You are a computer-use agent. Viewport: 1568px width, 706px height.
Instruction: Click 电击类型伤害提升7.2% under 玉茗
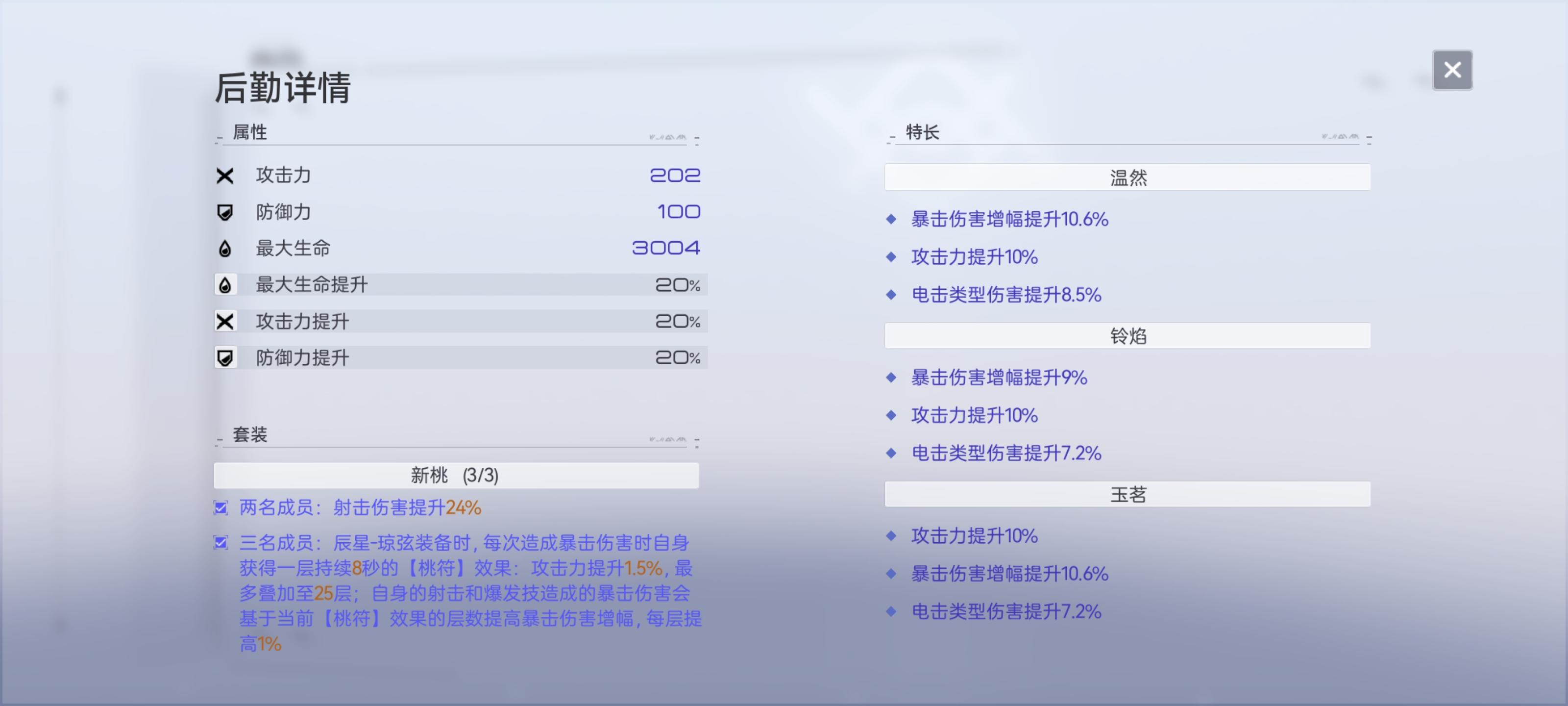[x=1006, y=611]
